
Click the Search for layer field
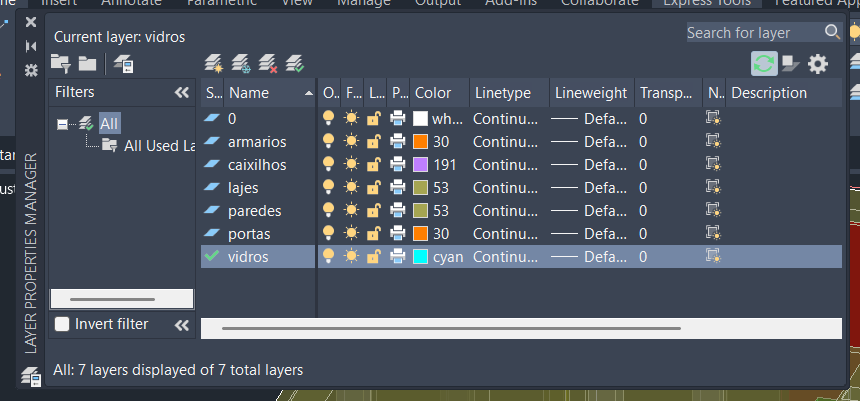point(755,33)
